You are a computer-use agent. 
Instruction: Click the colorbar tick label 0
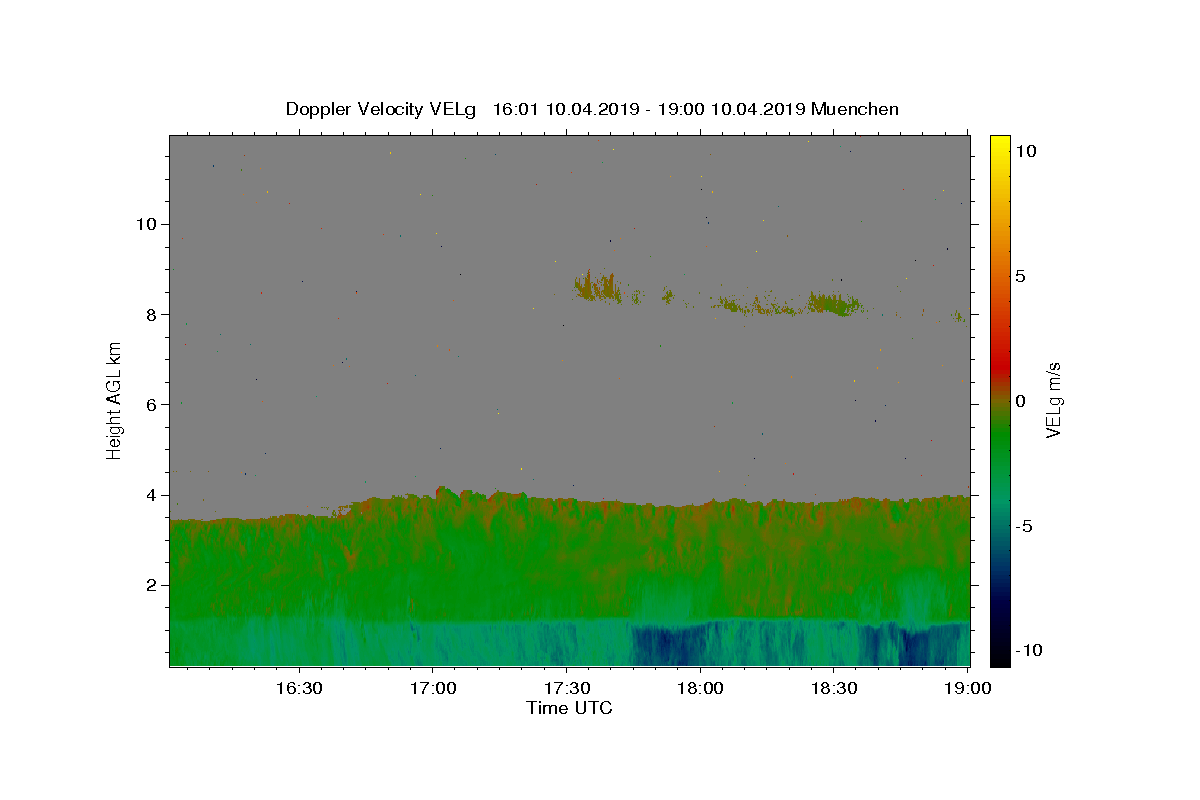1020,401
